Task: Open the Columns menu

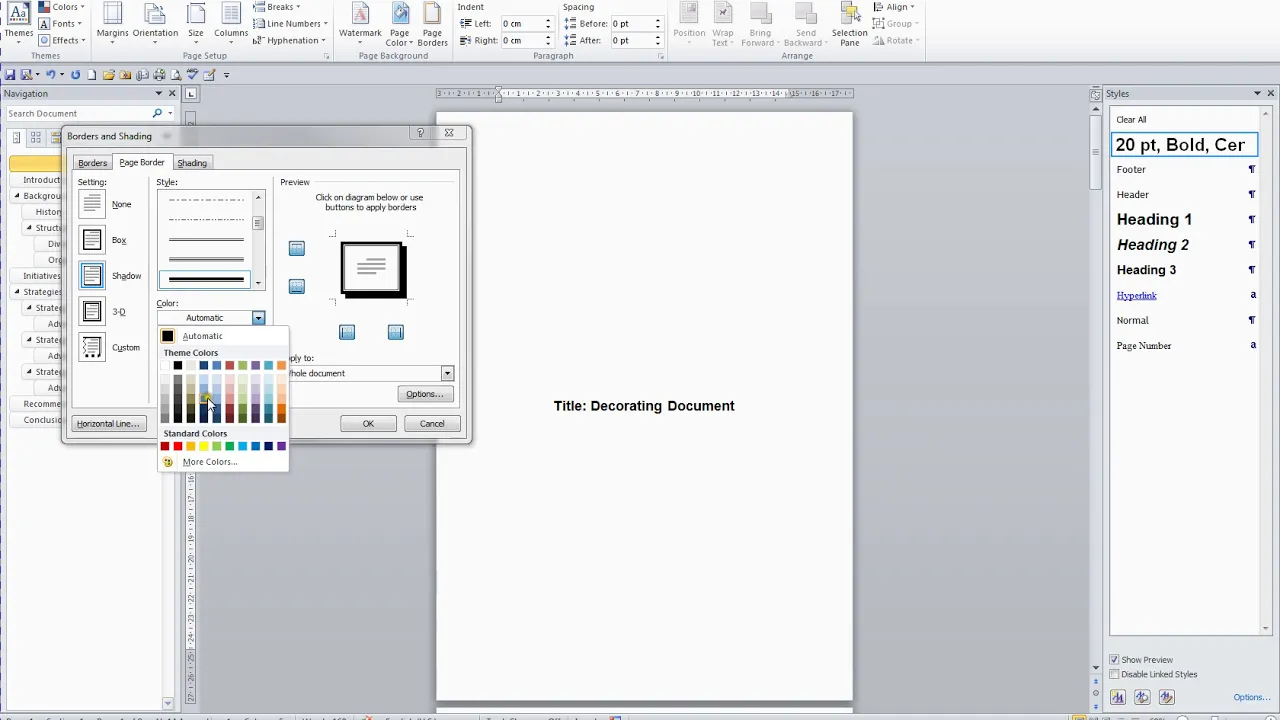Action: click(230, 24)
